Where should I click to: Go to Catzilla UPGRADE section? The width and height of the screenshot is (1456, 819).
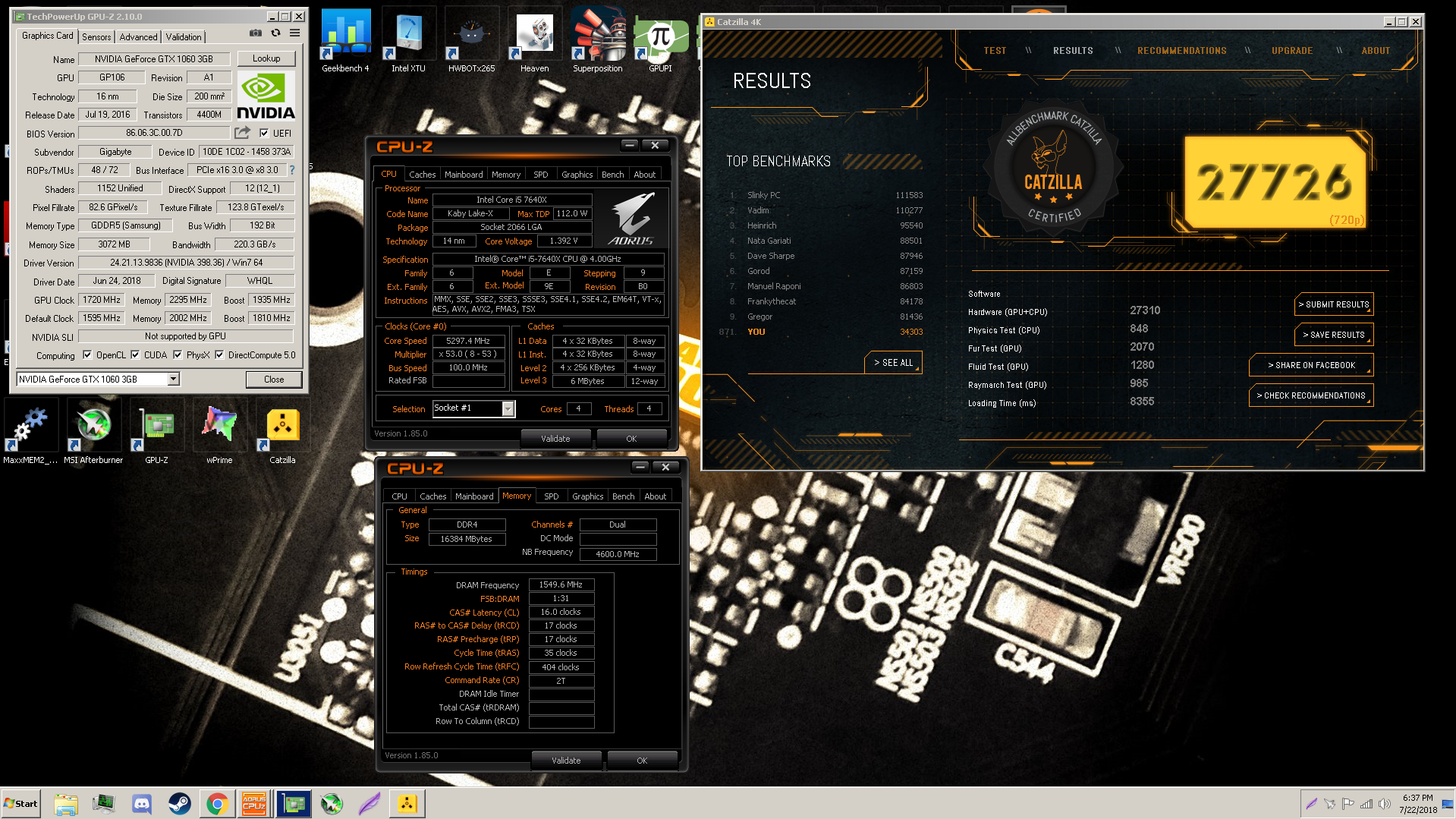point(1292,51)
